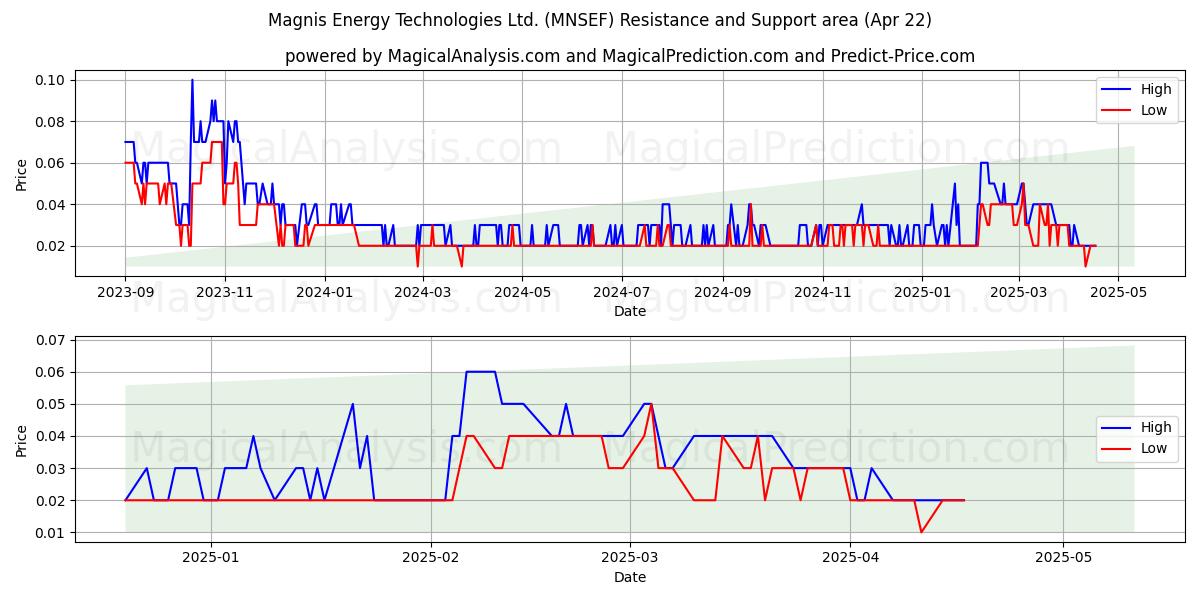
Task: Click the 2025-04 date tick label
Action: click(x=850, y=559)
